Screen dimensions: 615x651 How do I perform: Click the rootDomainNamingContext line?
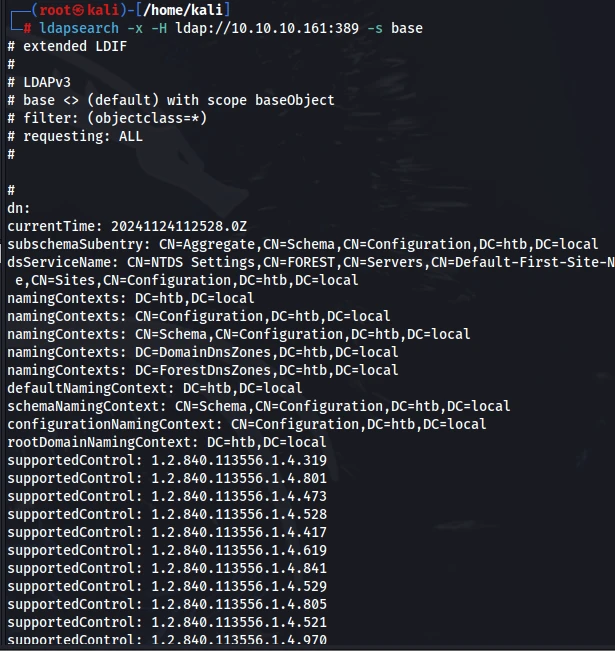pyautogui.click(x=167, y=442)
